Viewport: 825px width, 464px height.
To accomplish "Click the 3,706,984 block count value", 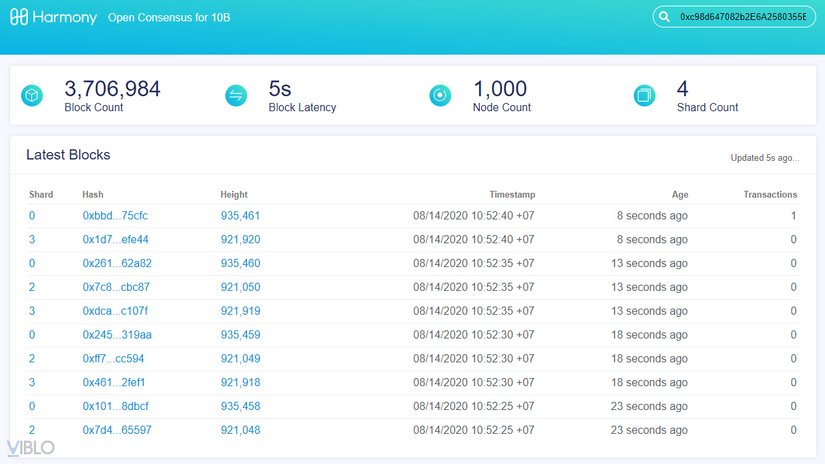I will pyautogui.click(x=112, y=89).
